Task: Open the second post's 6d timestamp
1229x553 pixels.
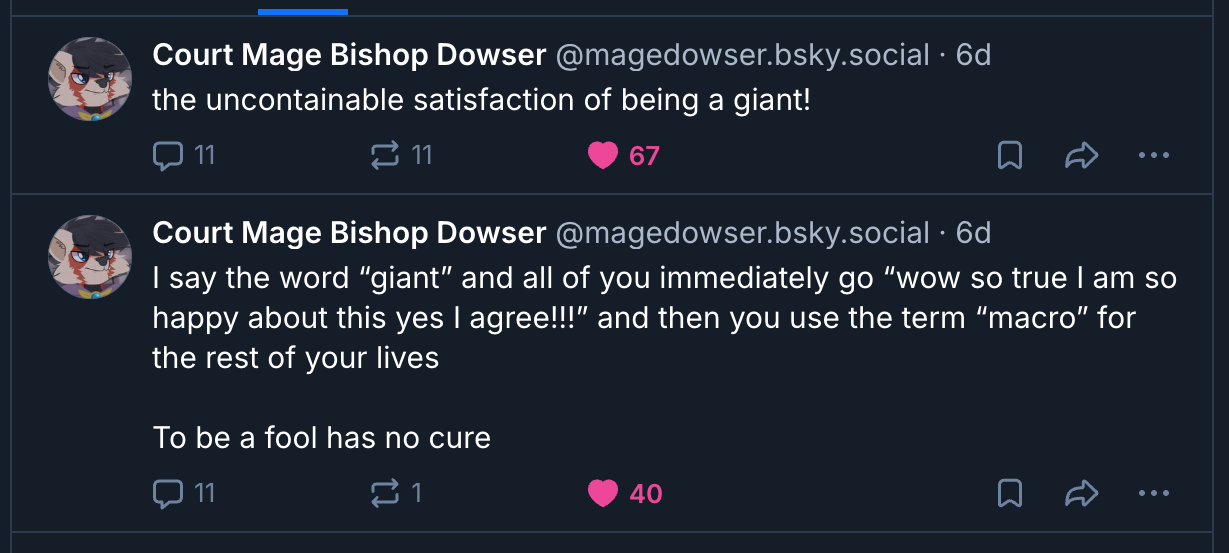Action: point(973,233)
